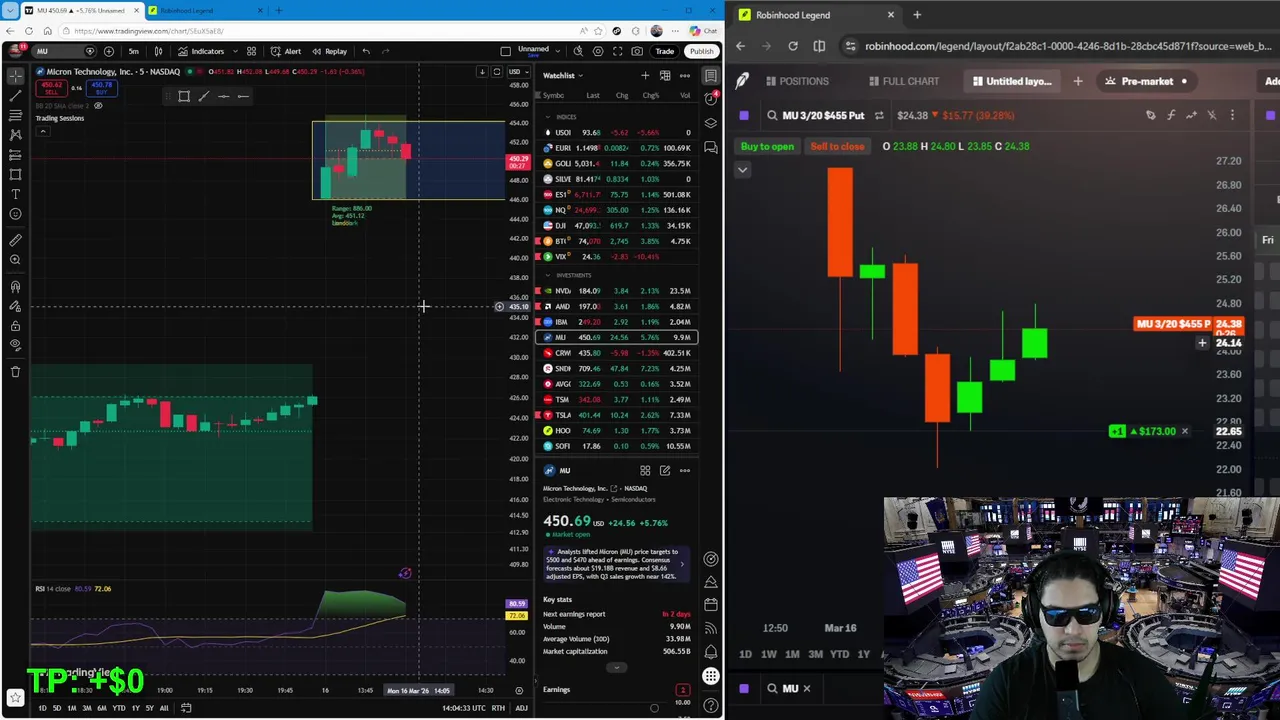Switch to POSITIONS tab in Robinhood Legend

coord(796,81)
